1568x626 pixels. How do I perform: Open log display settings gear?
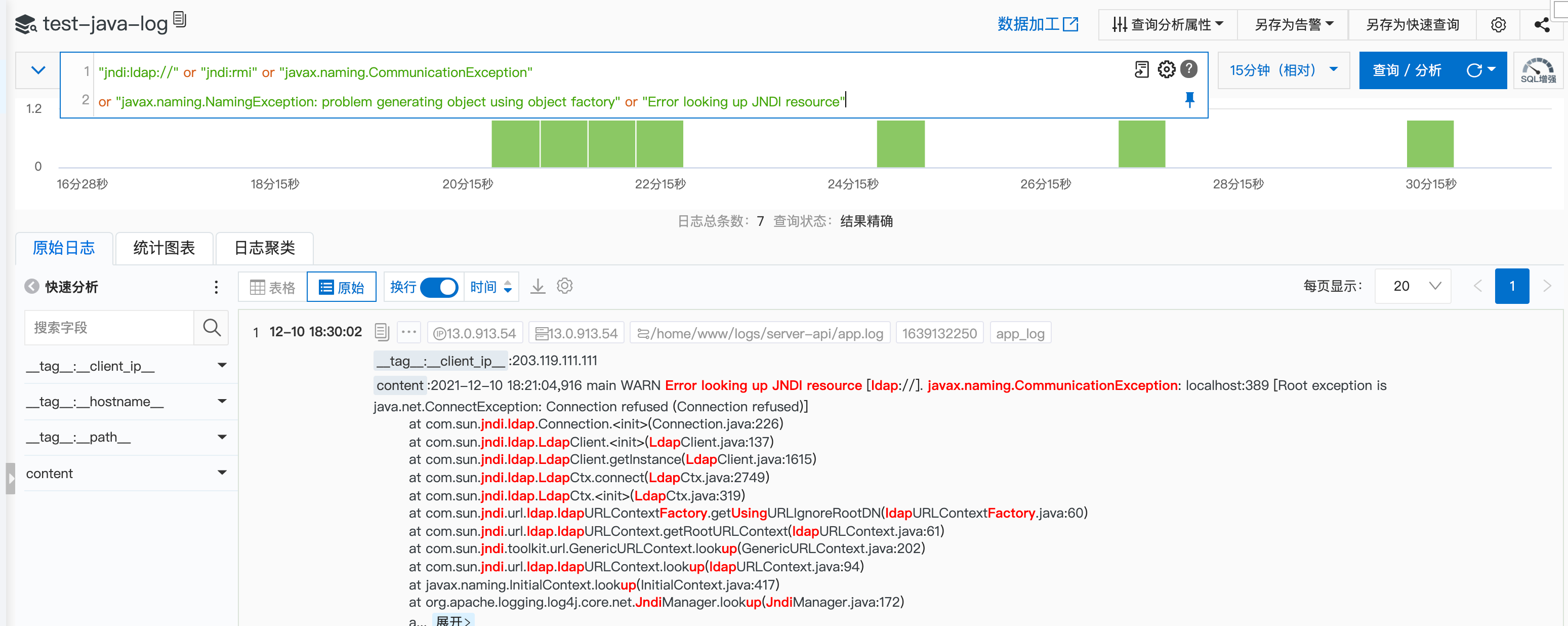click(x=565, y=286)
